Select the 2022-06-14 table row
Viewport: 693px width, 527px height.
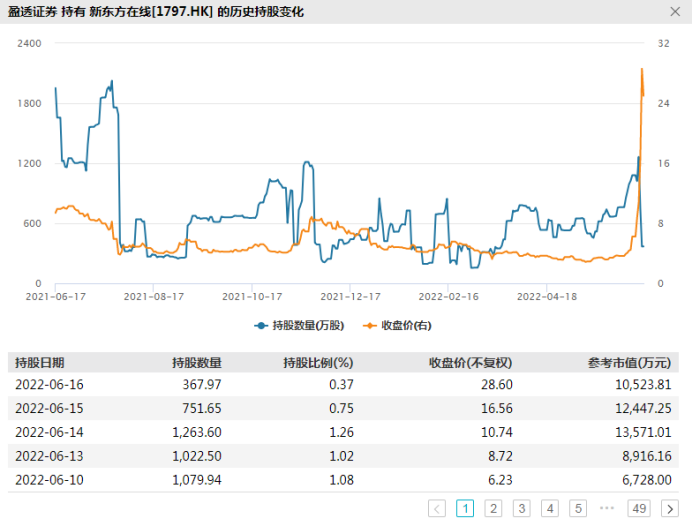(346, 432)
